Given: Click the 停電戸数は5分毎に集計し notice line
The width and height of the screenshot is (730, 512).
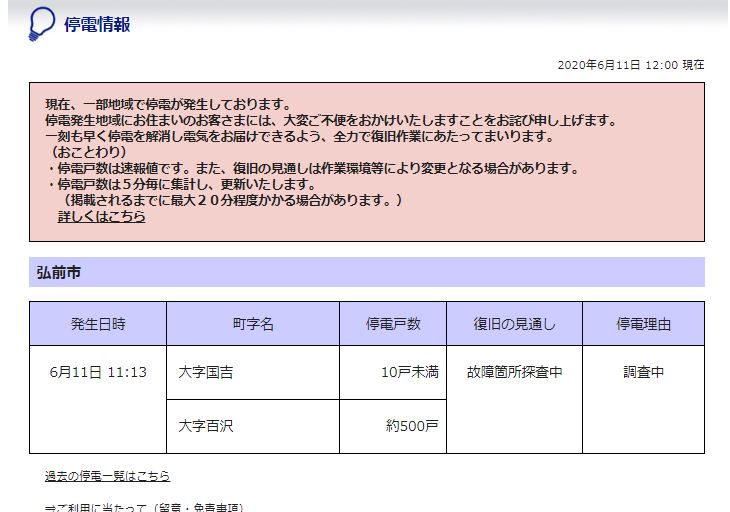Looking at the screenshot, I should click(182, 184).
